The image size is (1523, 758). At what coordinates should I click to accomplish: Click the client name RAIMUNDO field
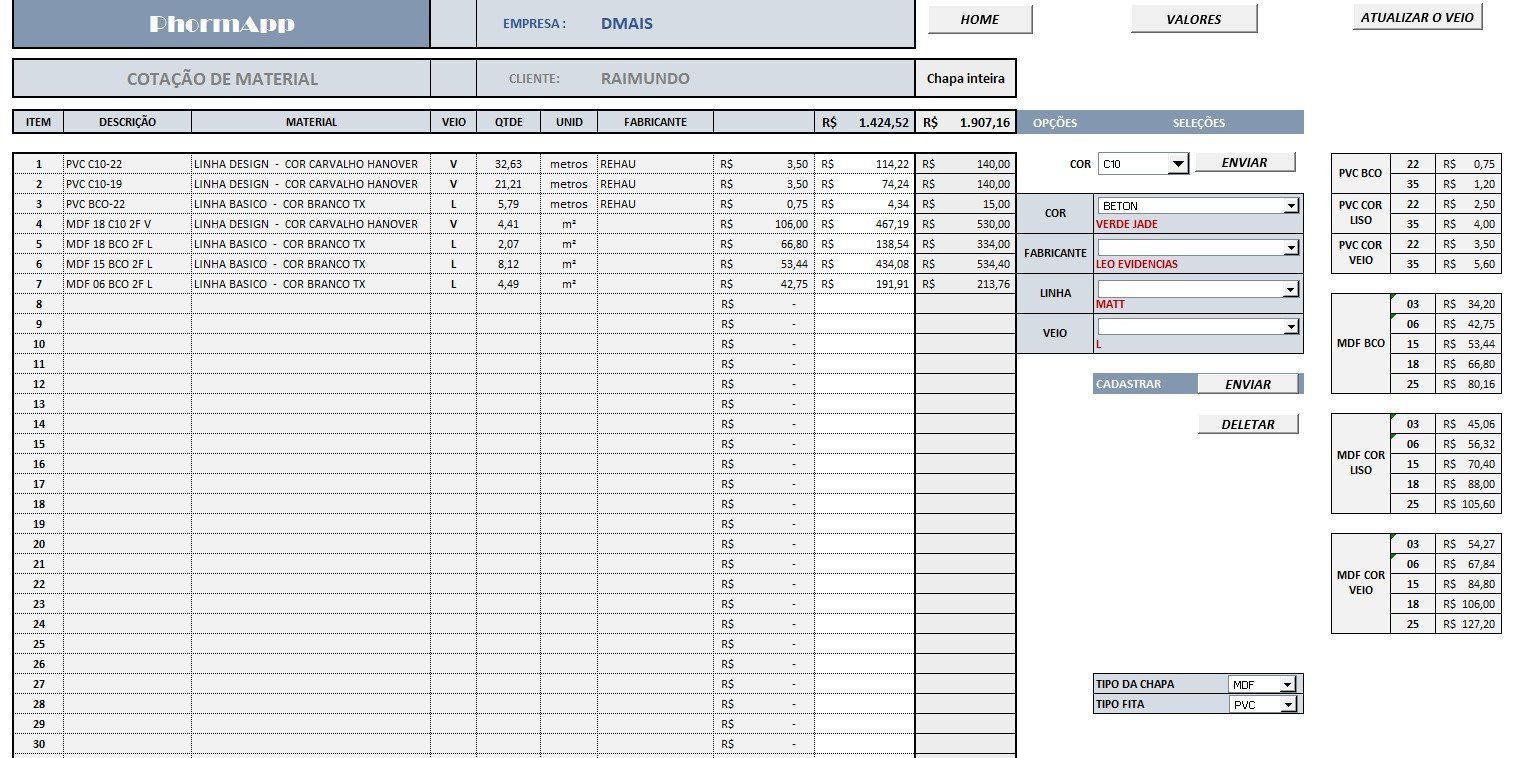(x=645, y=79)
